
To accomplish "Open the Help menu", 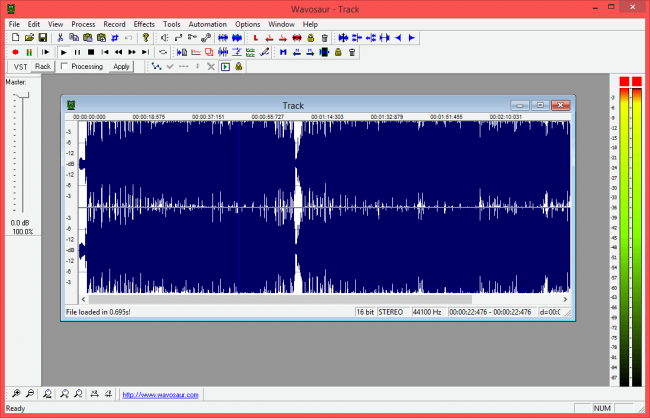I will [x=310, y=24].
